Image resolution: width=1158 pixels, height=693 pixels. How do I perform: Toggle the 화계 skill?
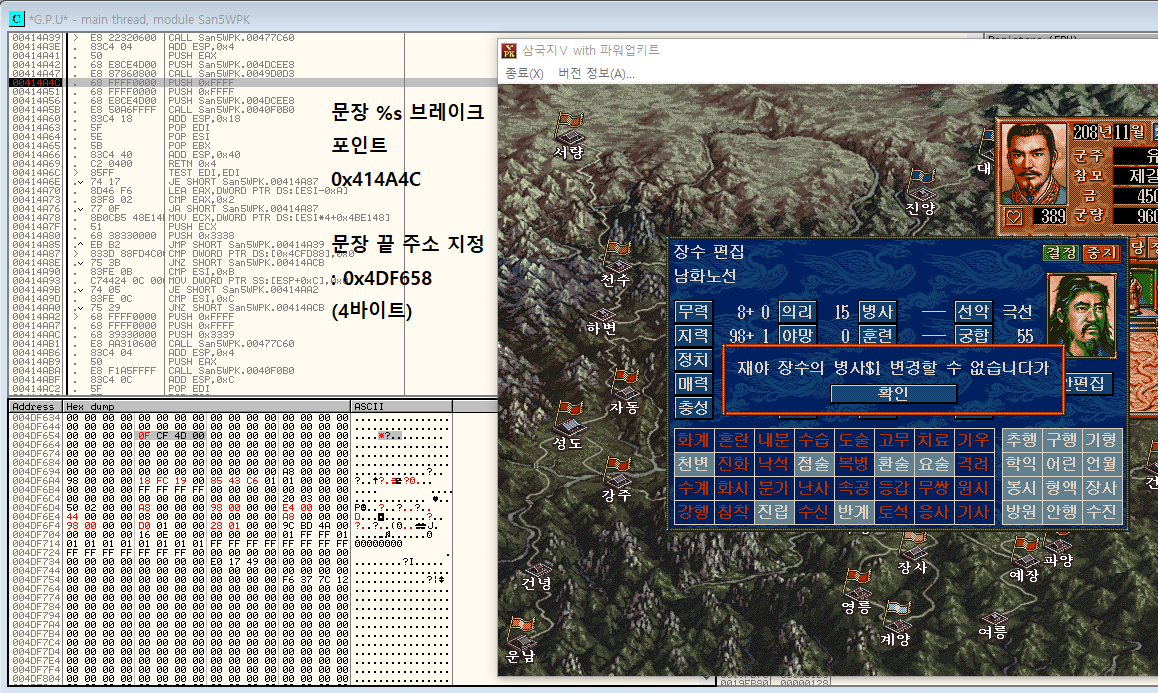(x=693, y=440)
